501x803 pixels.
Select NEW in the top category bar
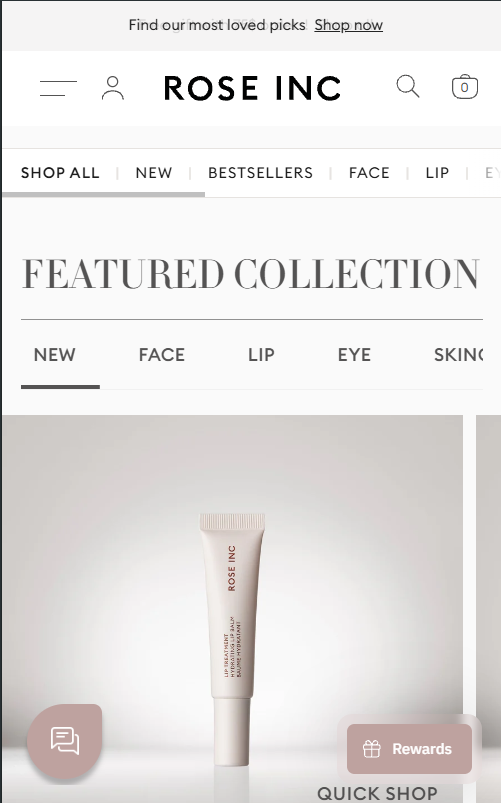tap(154, 173)
